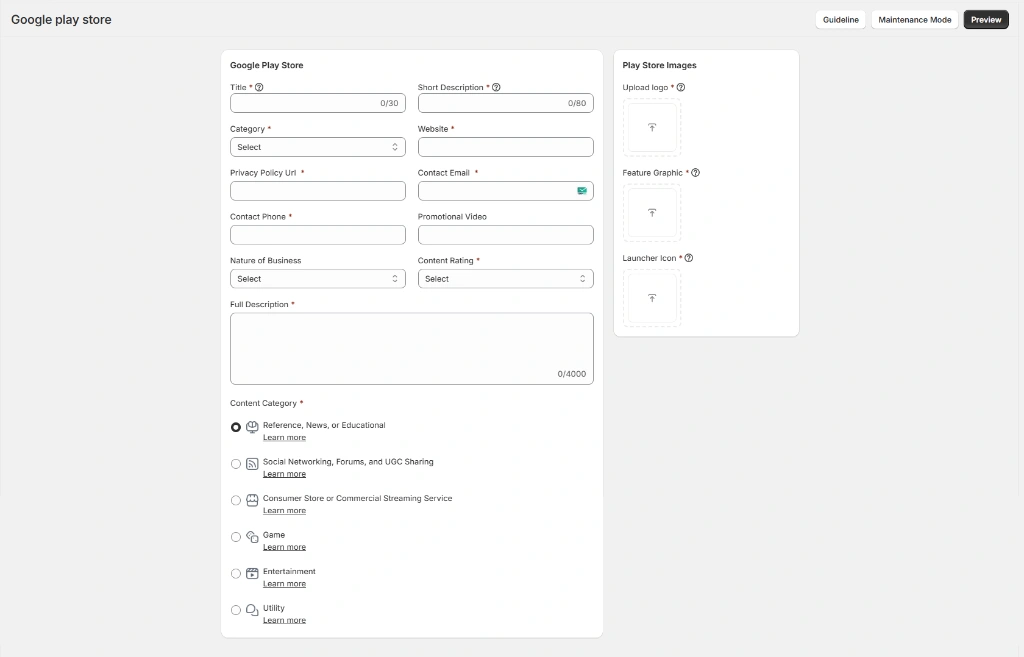Screen dimensions: 1024x657
Task: Click inside the Full Description text area
Action: [411, 349]
